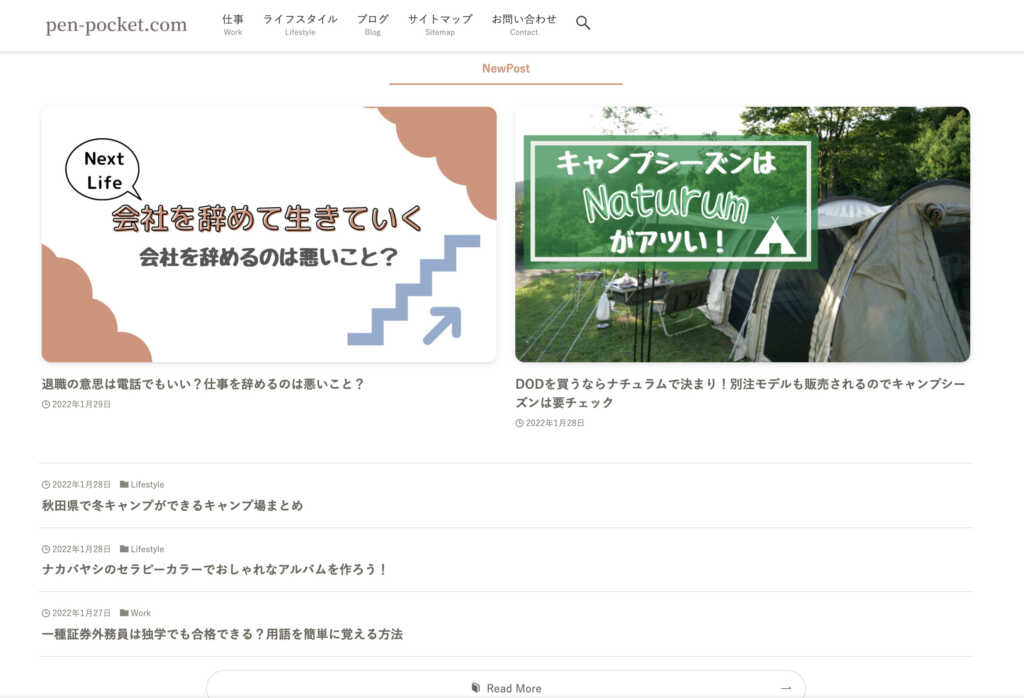Open article 一種証券外務員は独学でも合格できる？
Viewport: 1024px width, 698px height.
[222, 634]
